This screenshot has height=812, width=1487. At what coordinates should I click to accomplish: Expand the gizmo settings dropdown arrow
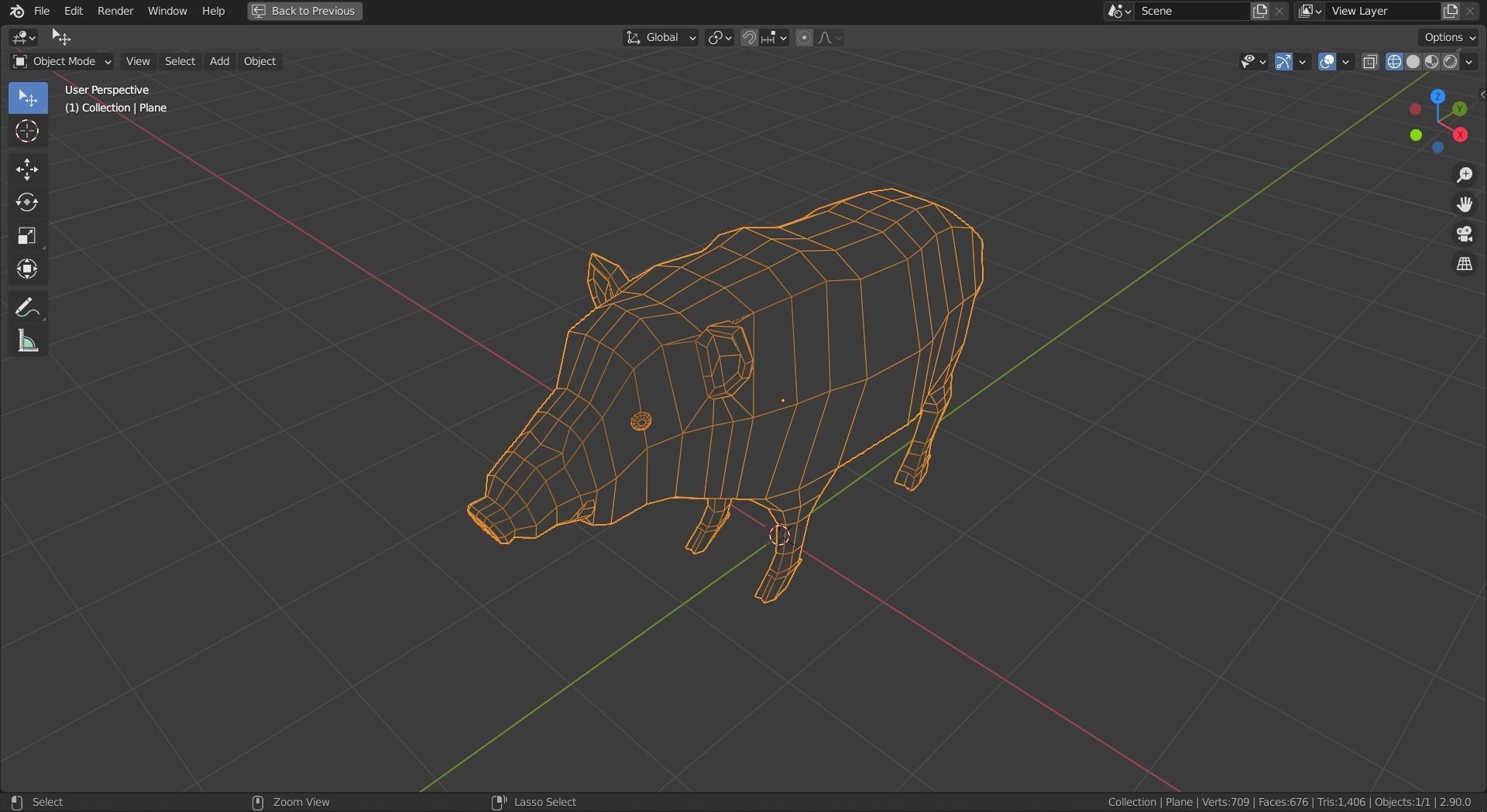pyautogui.click(x=1303, y=61)
